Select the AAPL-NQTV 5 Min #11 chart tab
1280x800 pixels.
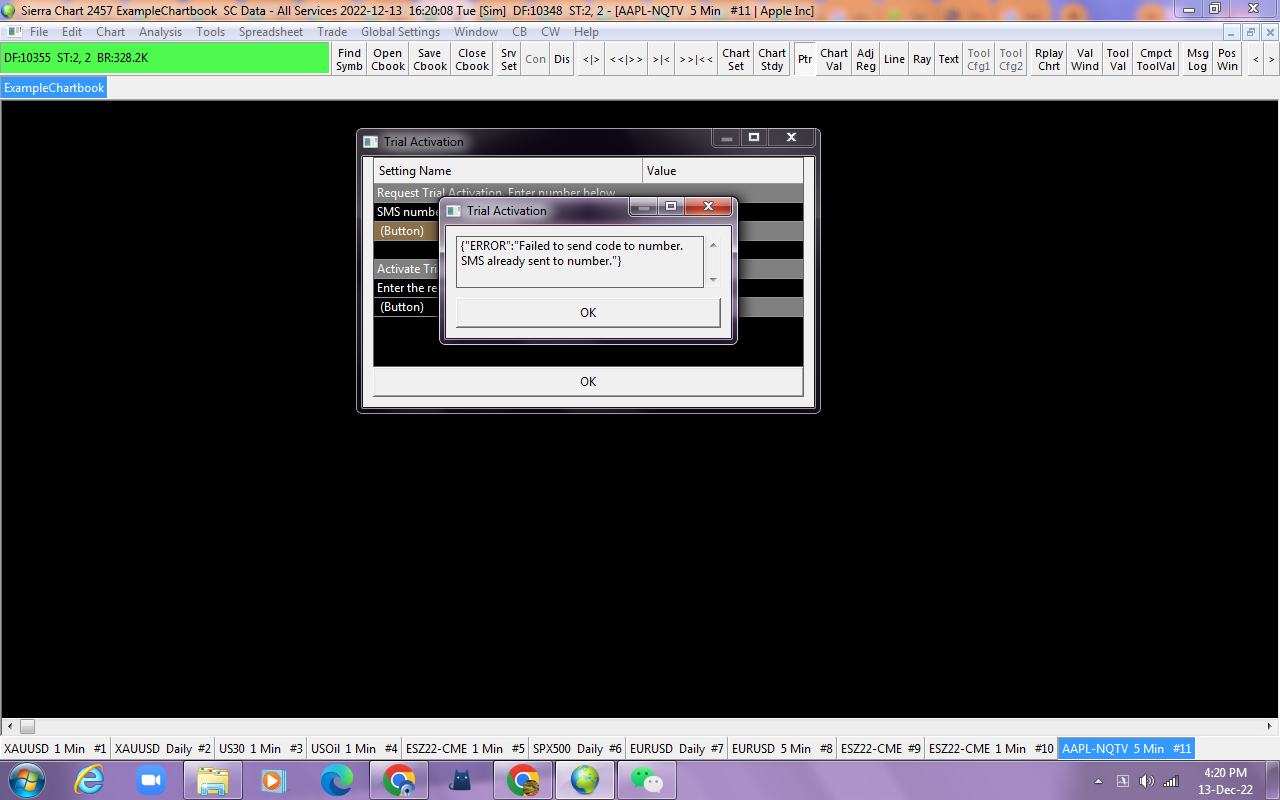[x=1127, y=748]
